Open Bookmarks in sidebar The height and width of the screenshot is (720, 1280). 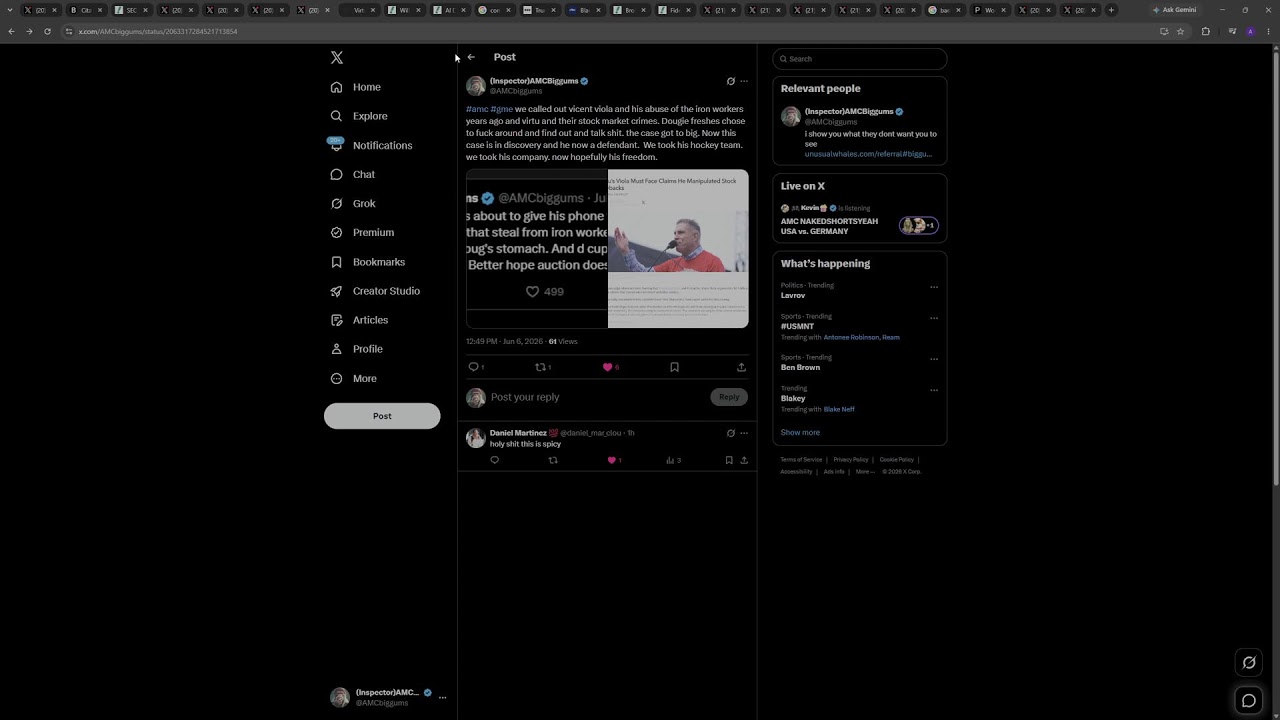tap(367, 262)
